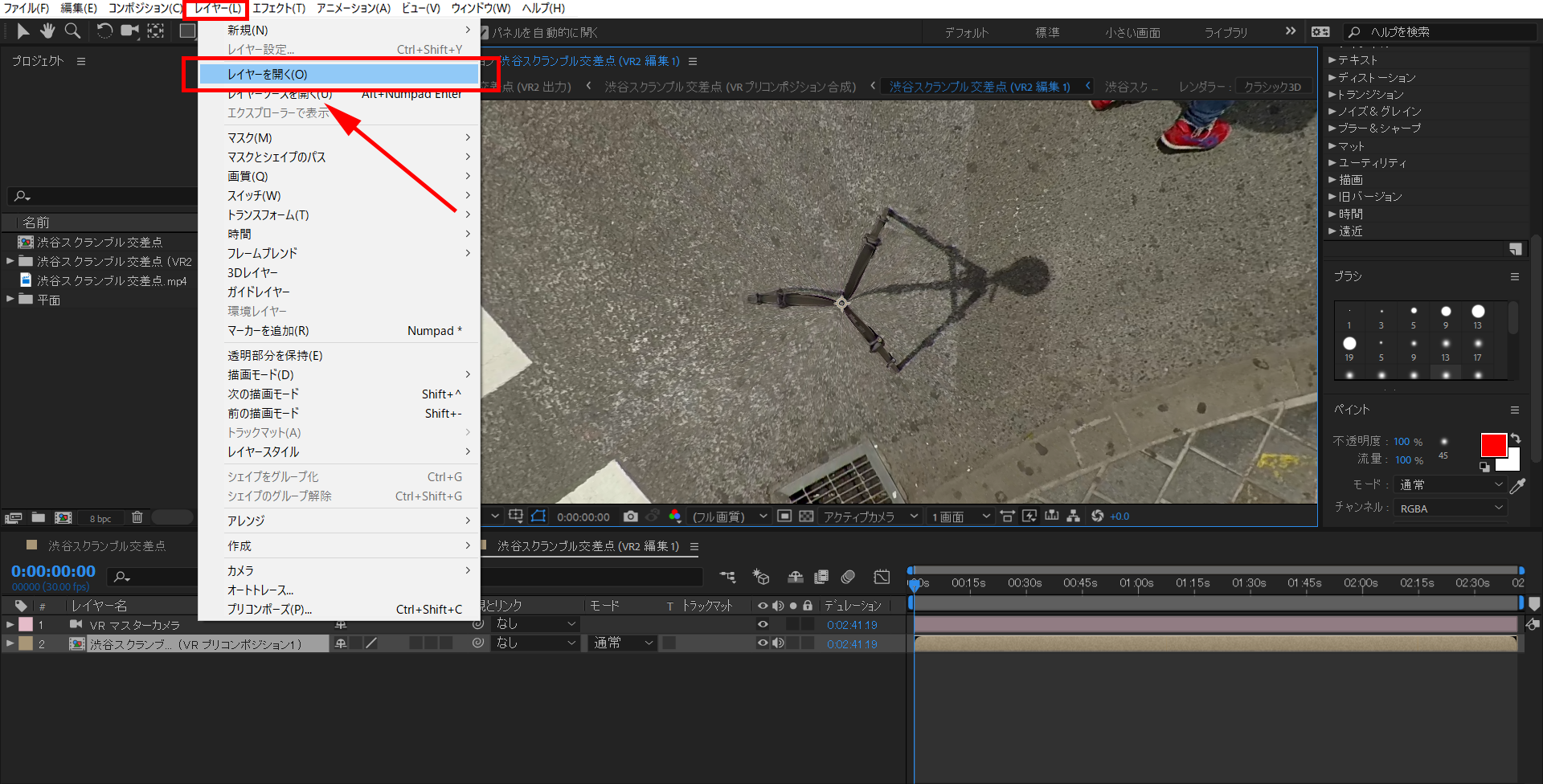This screenshot has width=1543, height=784.
Task: Open the アニメーション(A) menu
Action: 353,8
